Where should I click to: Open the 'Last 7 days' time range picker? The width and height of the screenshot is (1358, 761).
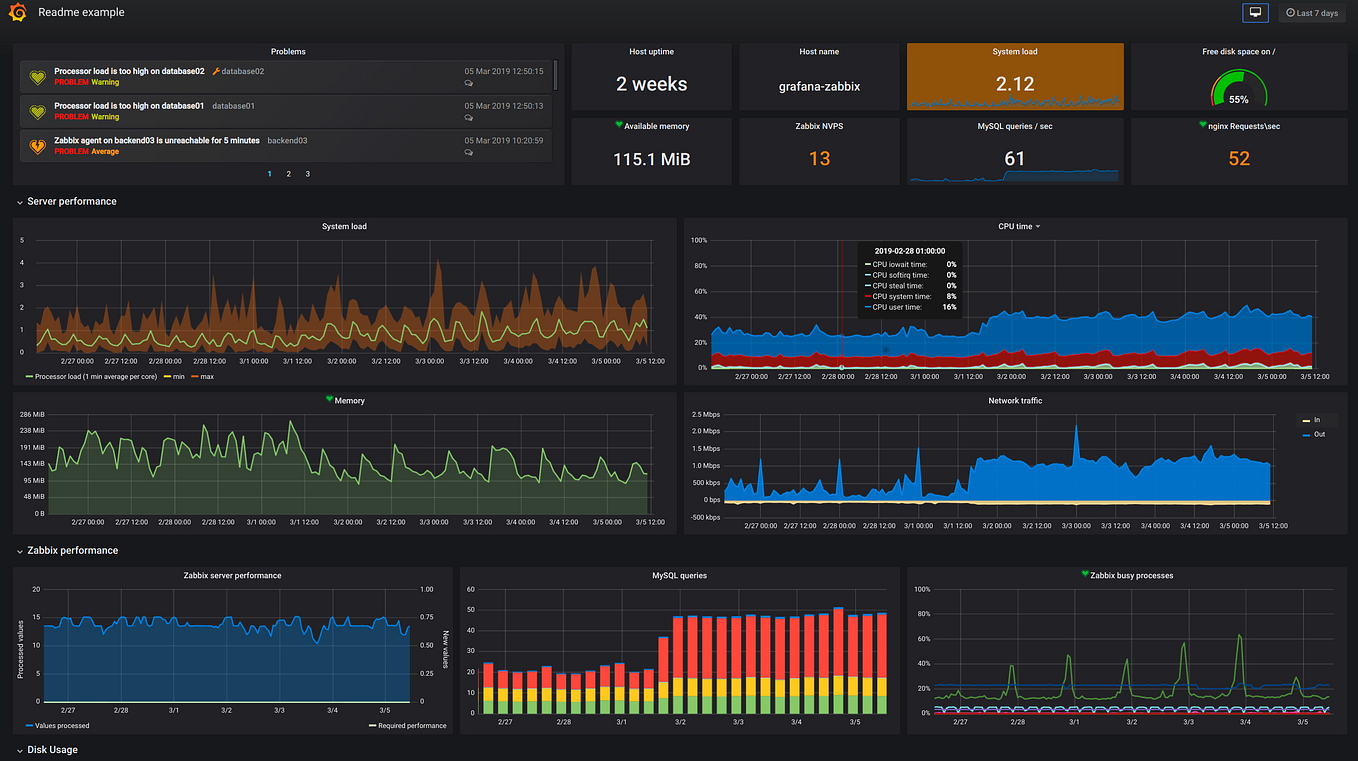pos(1311,13)
